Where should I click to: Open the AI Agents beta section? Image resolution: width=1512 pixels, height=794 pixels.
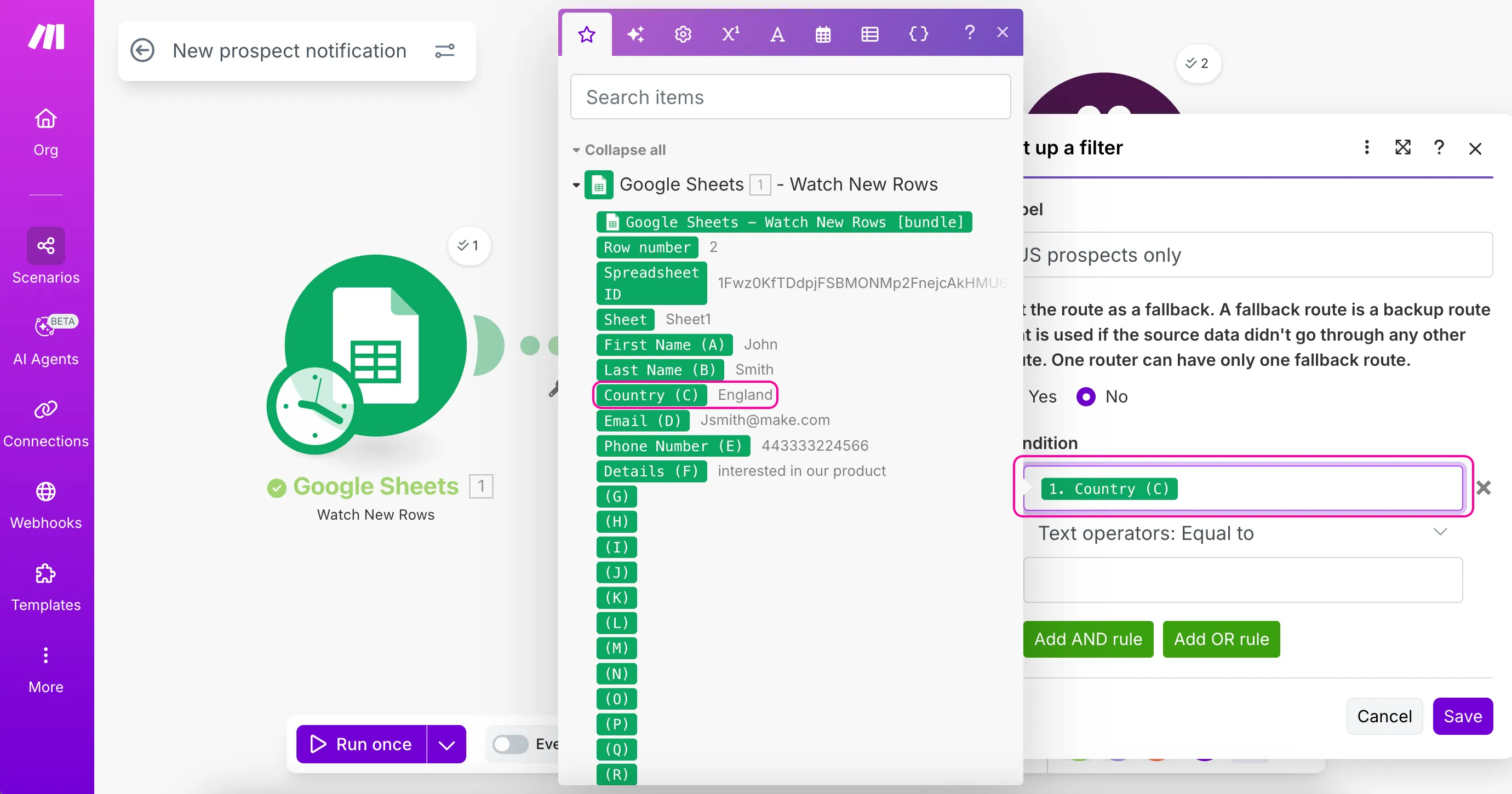tap(46, 340)
